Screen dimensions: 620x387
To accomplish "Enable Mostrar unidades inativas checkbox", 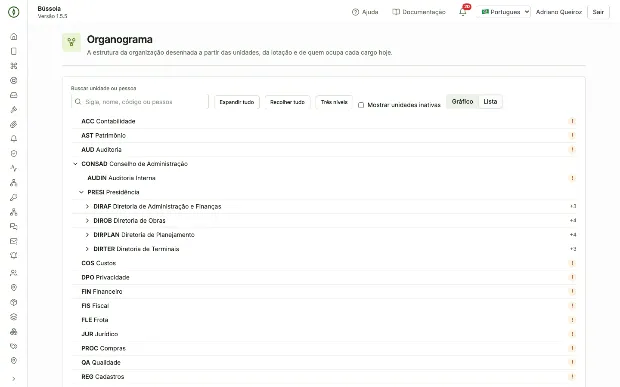I will (361, 105).
